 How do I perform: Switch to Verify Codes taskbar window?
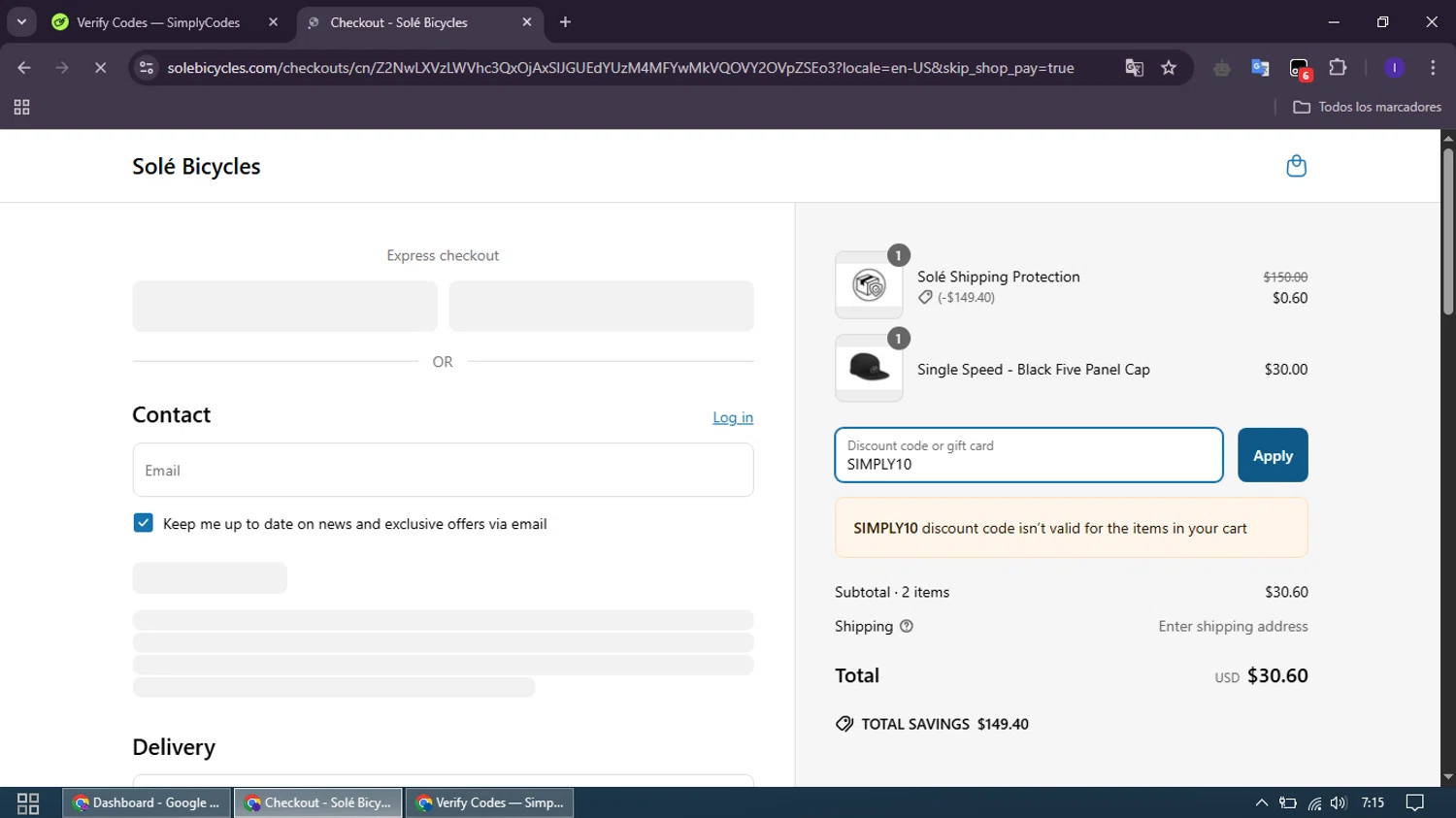tap(490, 802)
